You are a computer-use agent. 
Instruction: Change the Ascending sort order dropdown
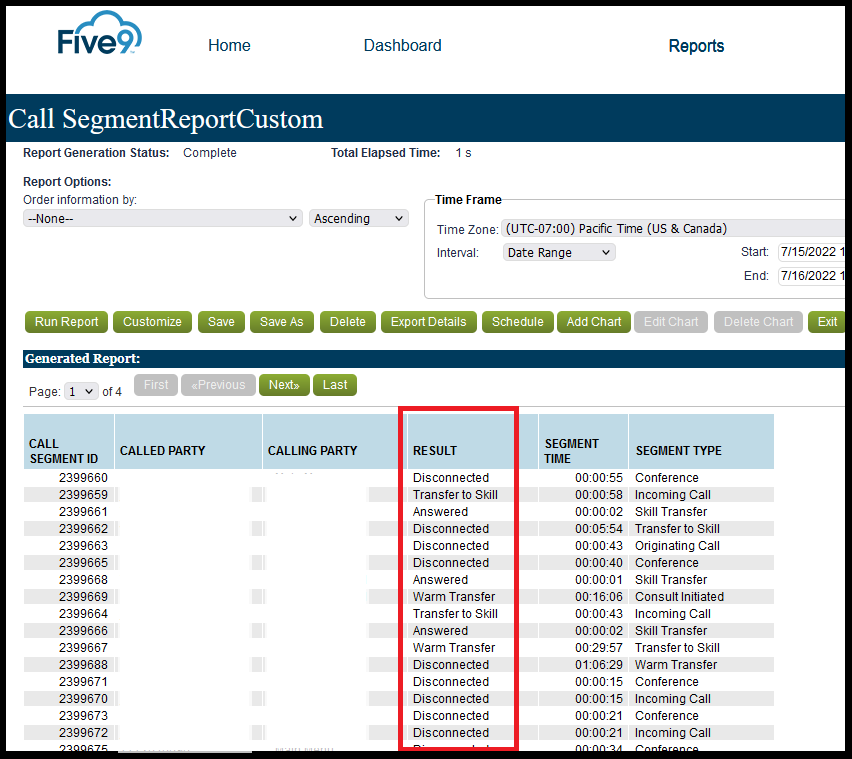point(359,218)
